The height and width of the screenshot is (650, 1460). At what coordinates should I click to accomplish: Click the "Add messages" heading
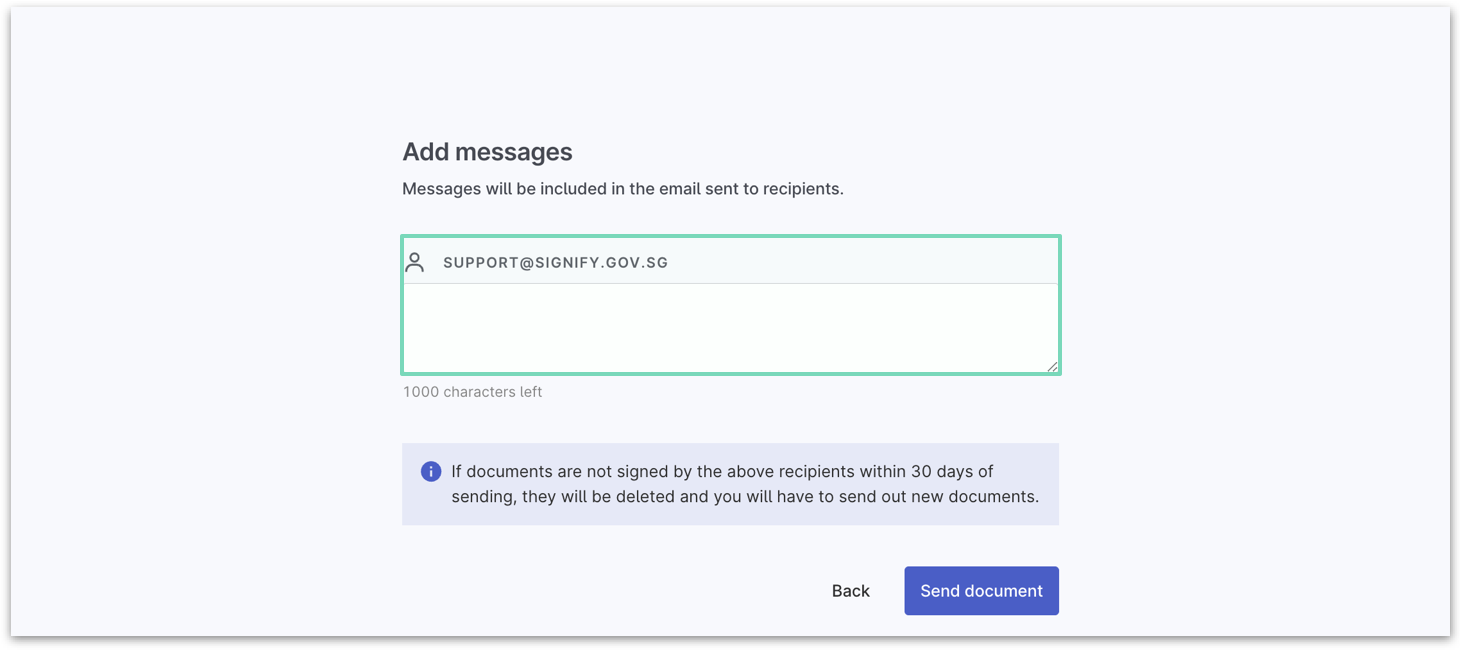[x=487, y=152]
